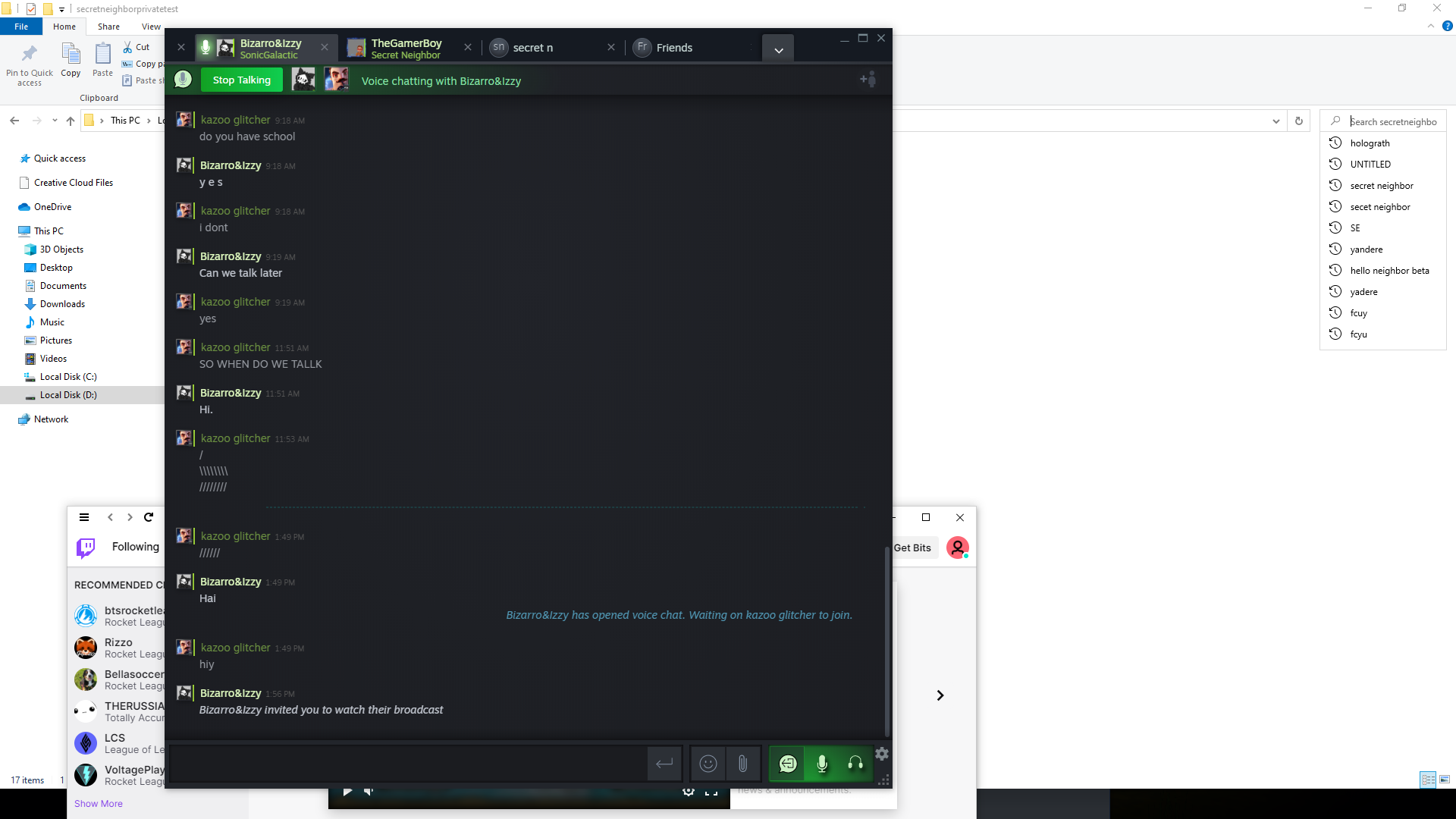Go up one folder level arrow
1456x819 pixels.
[71, 121]
